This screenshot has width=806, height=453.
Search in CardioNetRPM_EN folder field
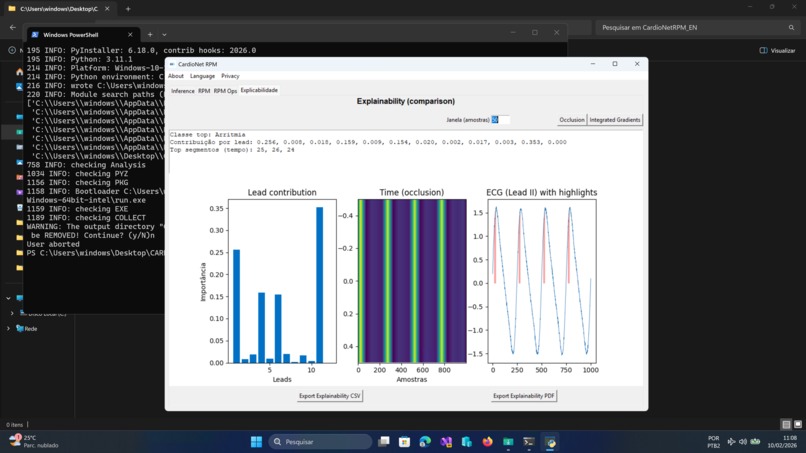click(x=698, y=28)
